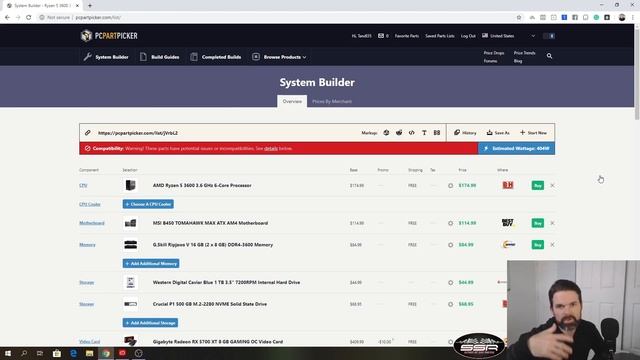640x360 pixels.
Task: Click Start New part list
Action: pyautogui.click(x=533, y=133)
